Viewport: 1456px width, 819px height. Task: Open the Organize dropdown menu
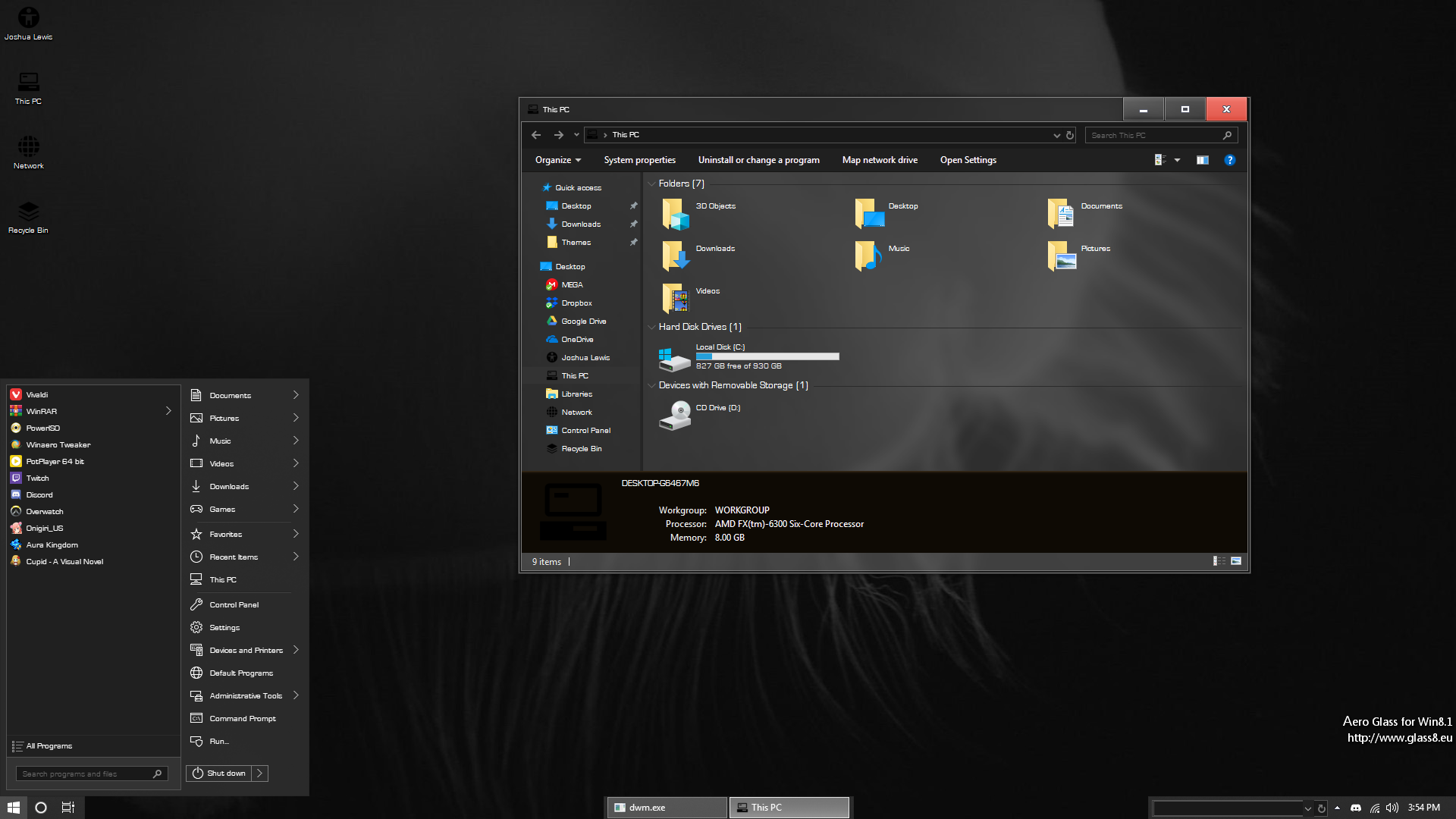click(x=556, y=159)
